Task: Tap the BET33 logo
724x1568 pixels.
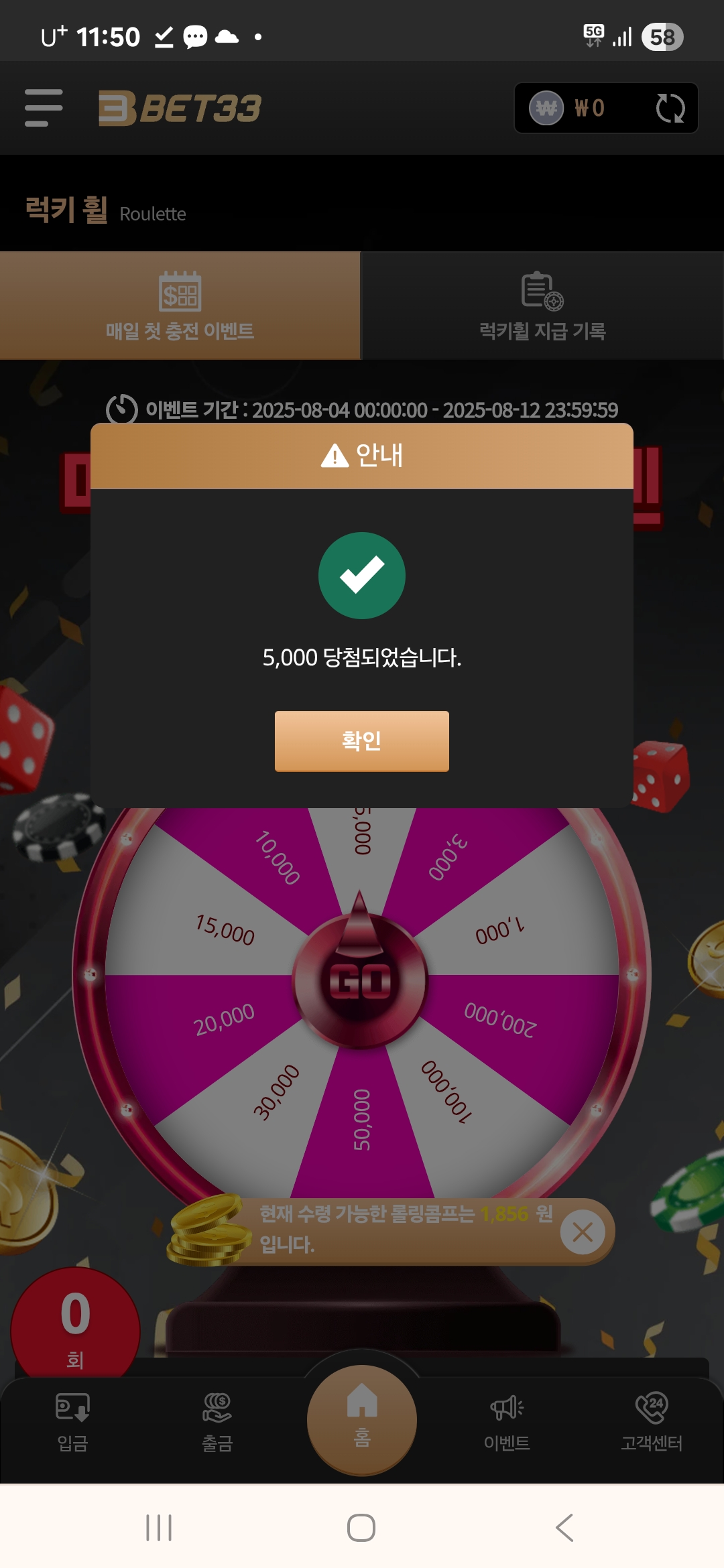Action: pos(180,109)
